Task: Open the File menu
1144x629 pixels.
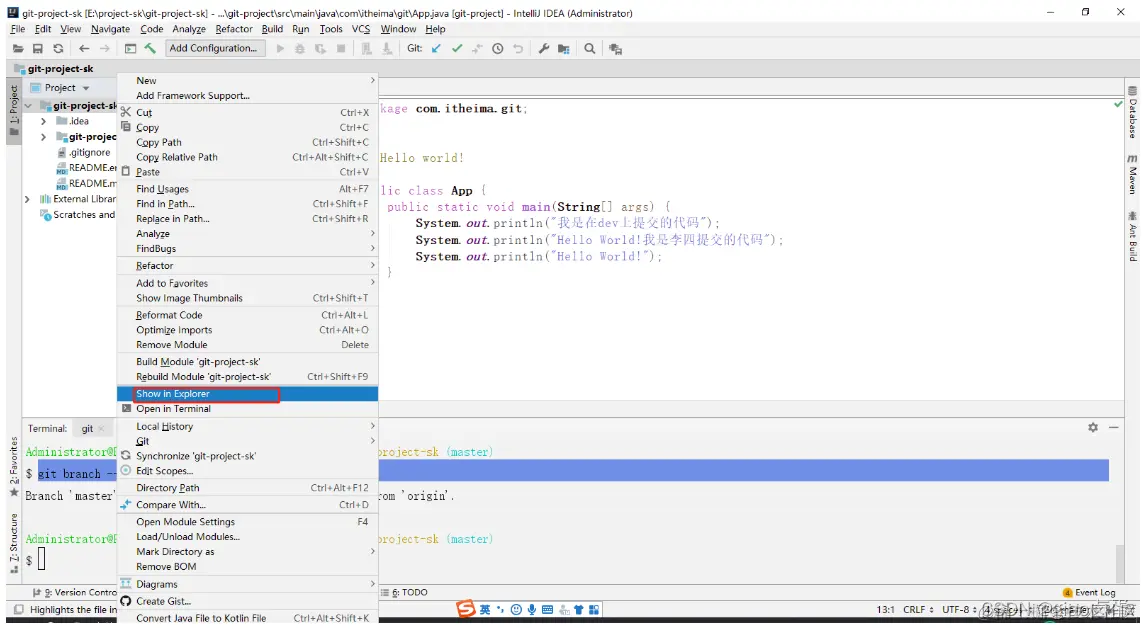Action: 18,29
